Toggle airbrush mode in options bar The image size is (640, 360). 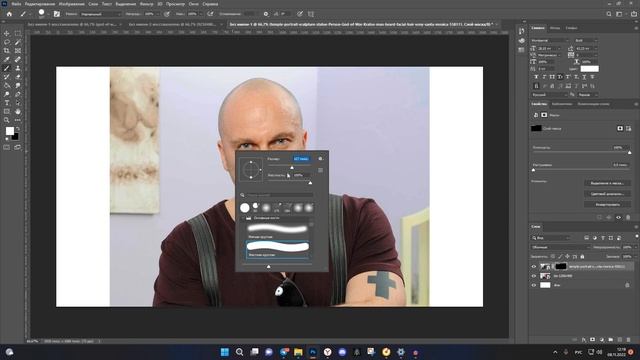click(x=210, y=14)
